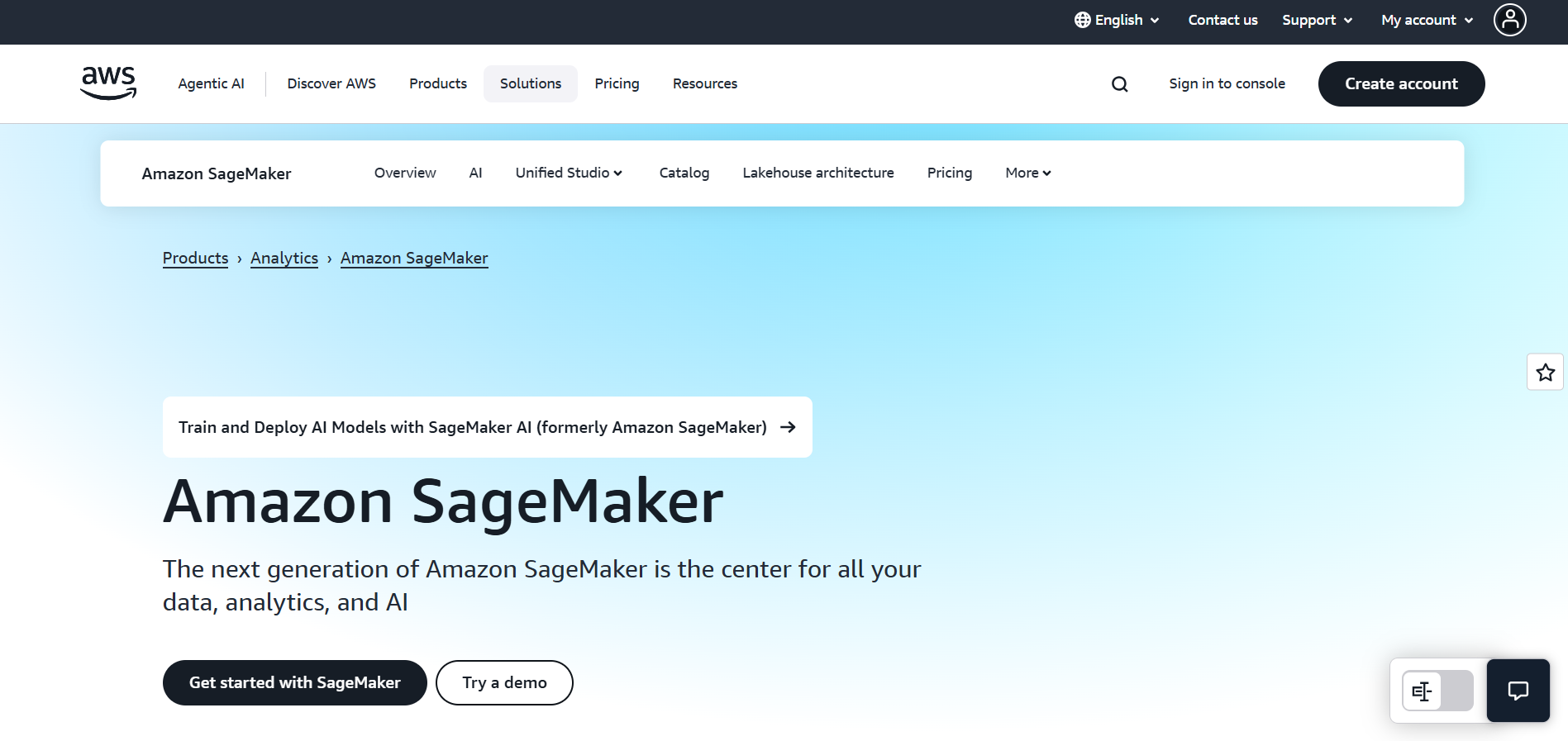Expand the More menu in SageMaker nav
This screenshot has height=741, width=1568.
pyautogui.click(x=1027, y=173)
